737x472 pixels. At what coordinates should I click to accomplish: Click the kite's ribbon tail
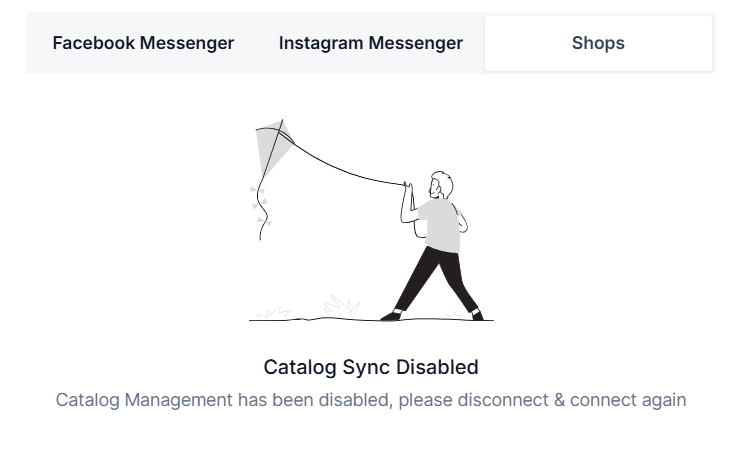[x=260, y=208]
